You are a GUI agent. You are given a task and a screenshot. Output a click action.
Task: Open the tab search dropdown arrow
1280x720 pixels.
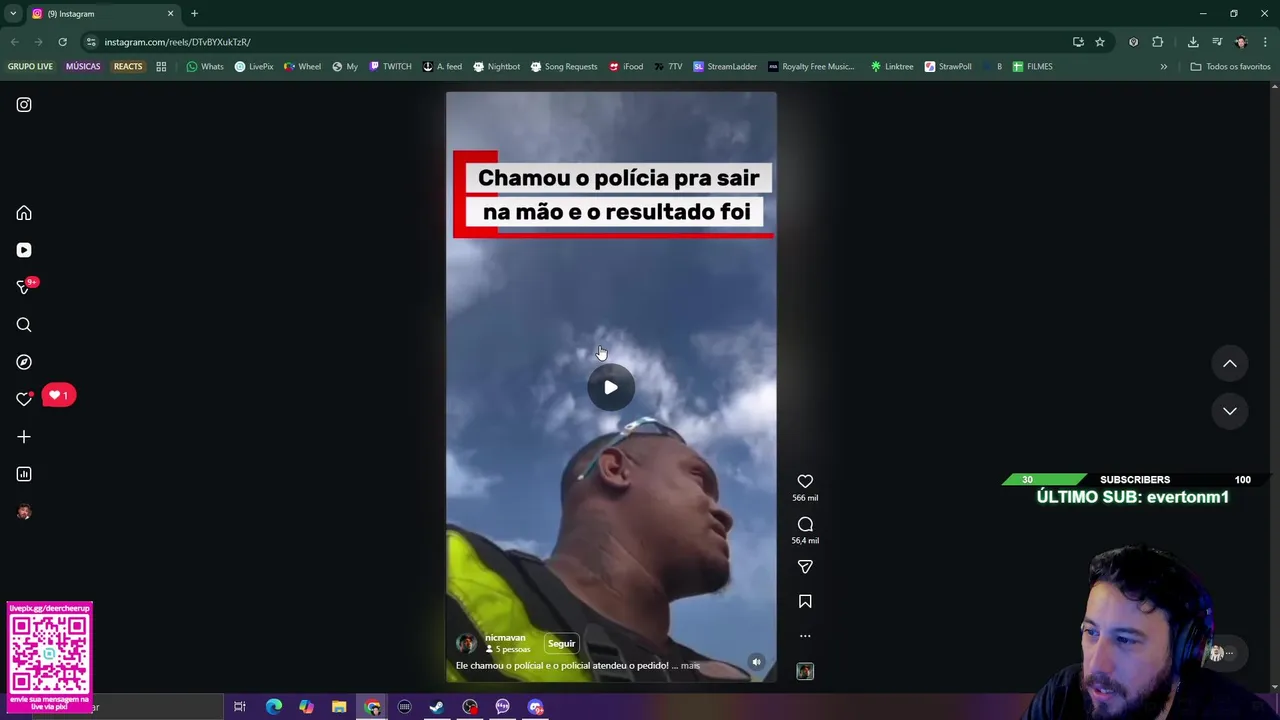pos(13,14)
